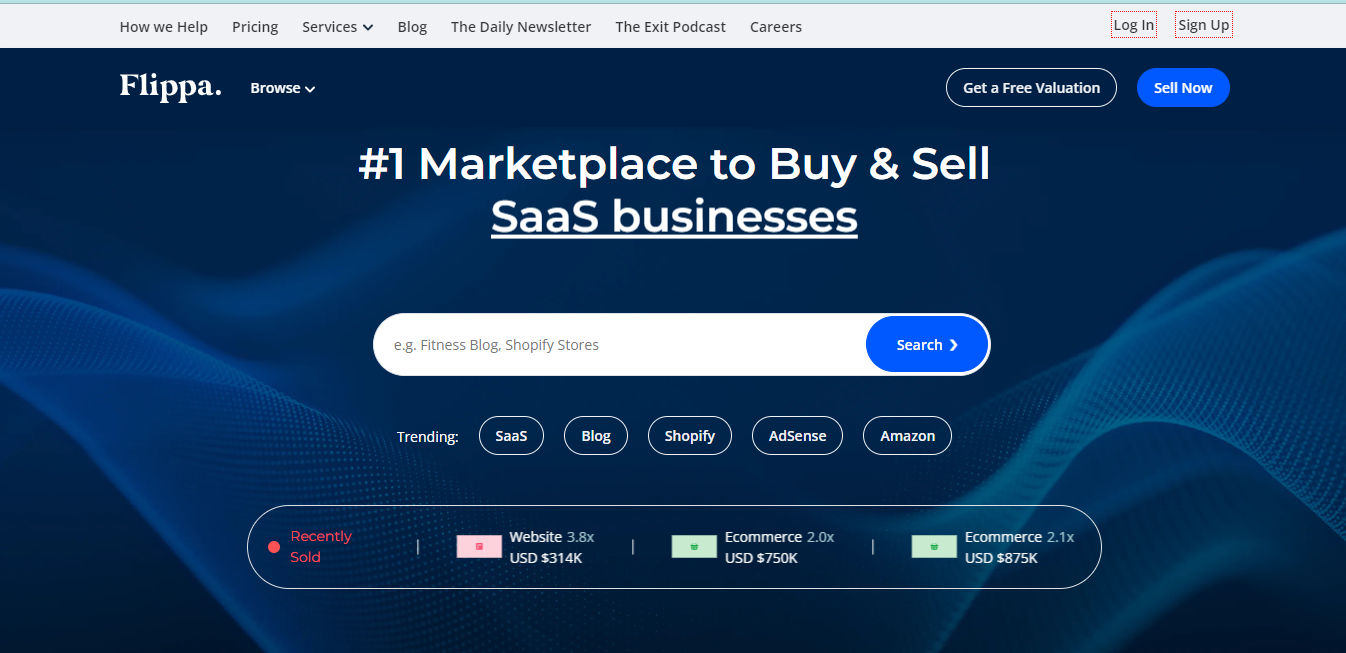Select the AdSense trending tag
The image size is (1346, 653).
coord(797,436)
